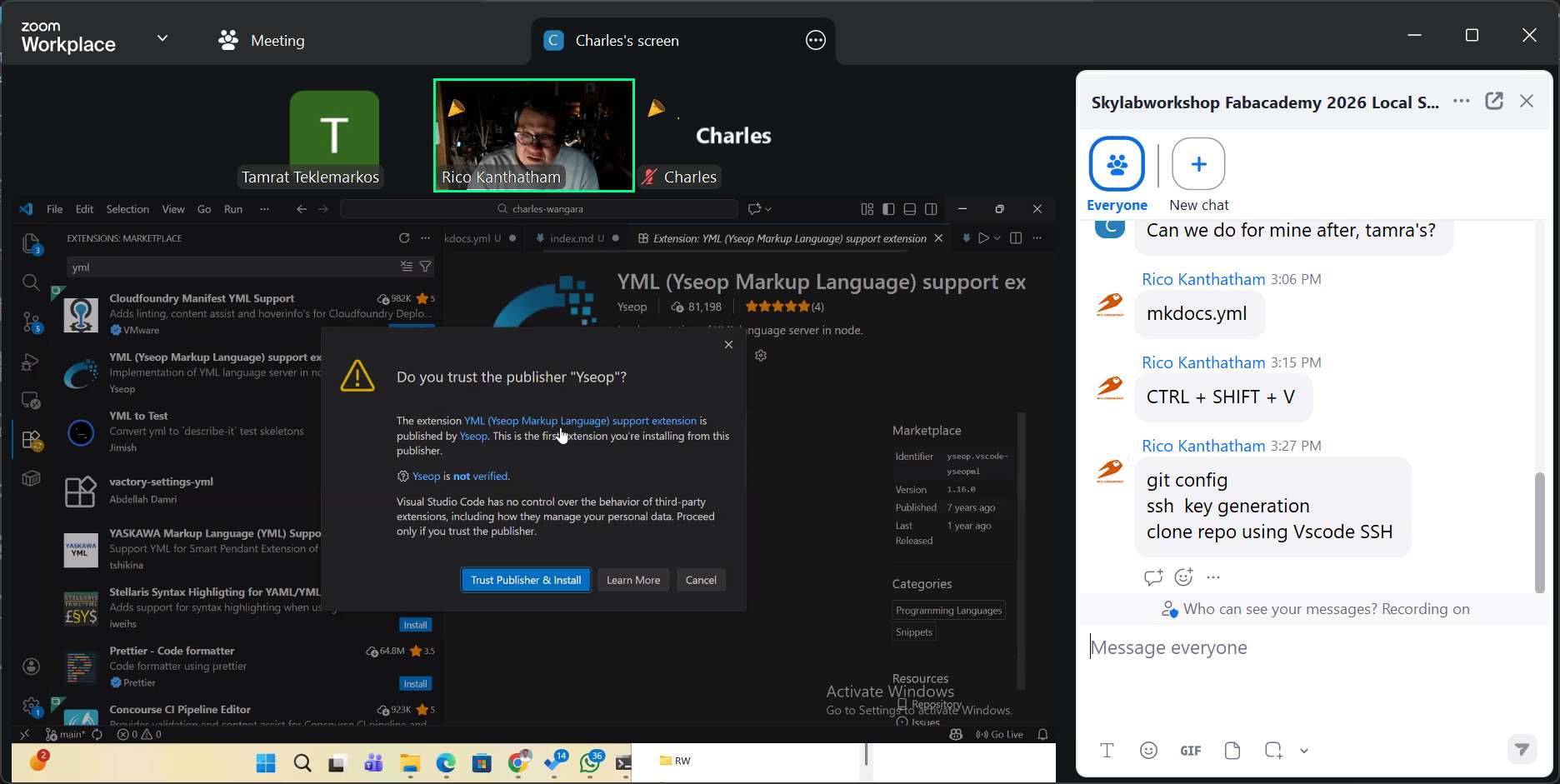Viewport: 1560px width, 784px height.
Task: Open the Source Control view
Action: click(x=31, y=322)
